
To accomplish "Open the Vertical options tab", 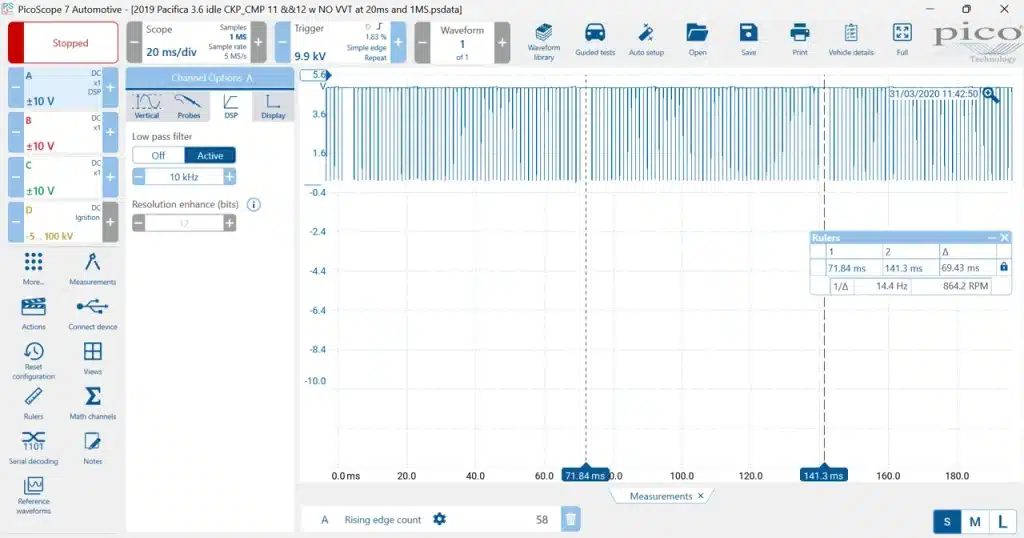I will pyautogui.click(x=147, y=106).
